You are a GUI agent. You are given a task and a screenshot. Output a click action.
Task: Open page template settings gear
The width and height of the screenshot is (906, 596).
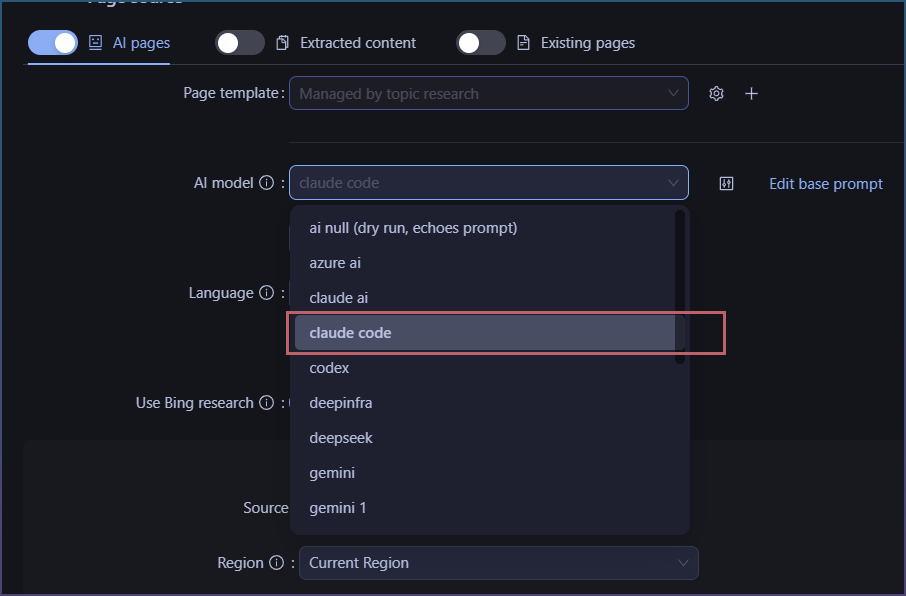(x=716, y=94)
